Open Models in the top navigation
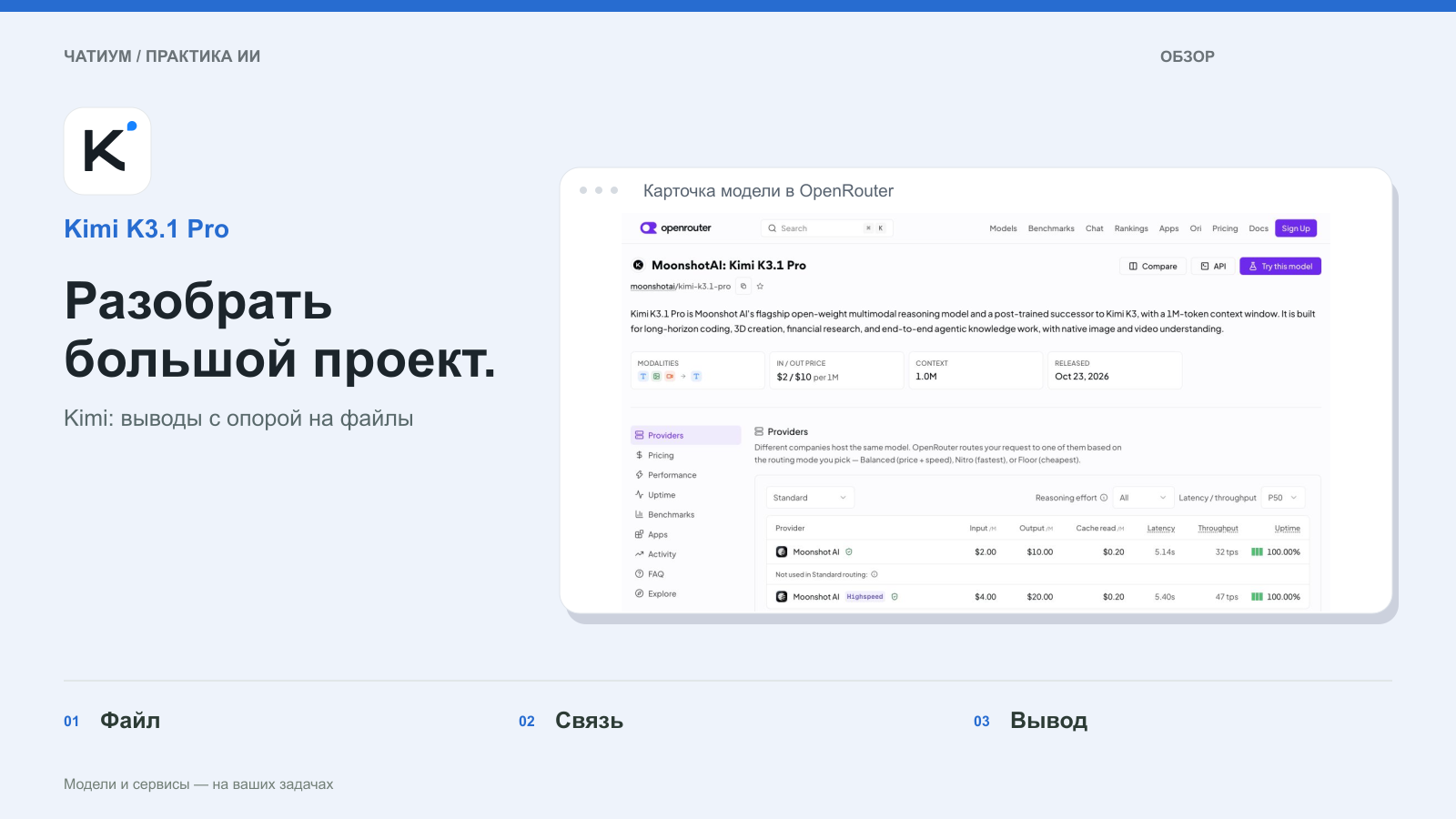 point(1003,228)
